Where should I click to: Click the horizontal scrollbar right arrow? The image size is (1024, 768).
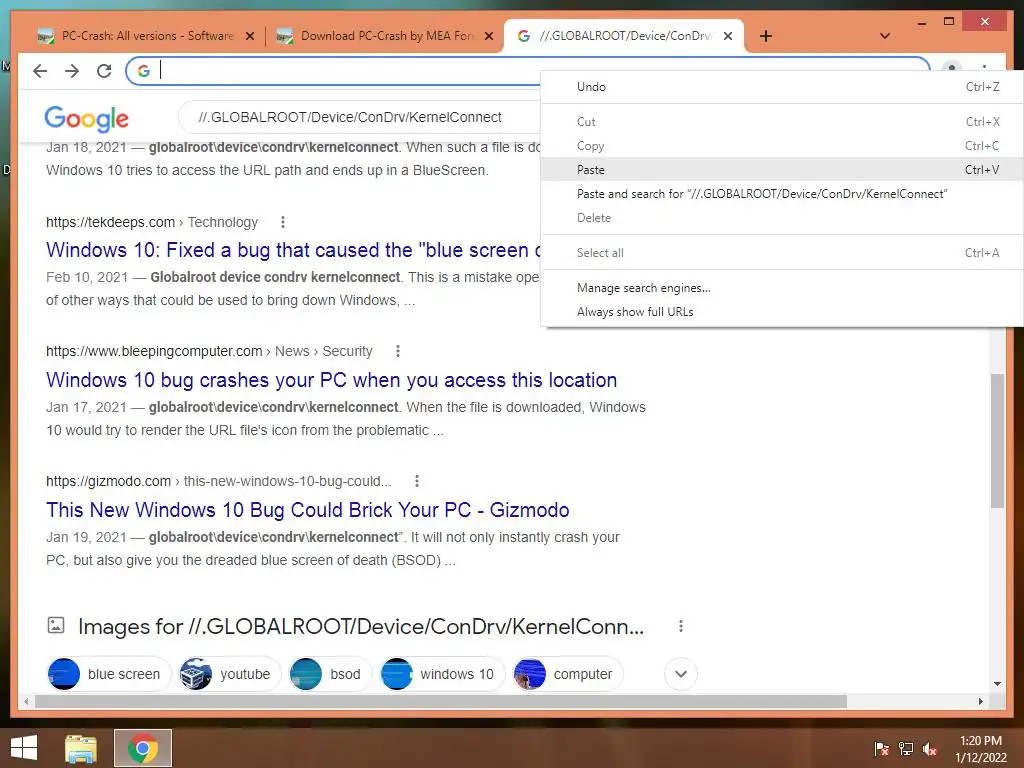(x=980, y=701)
